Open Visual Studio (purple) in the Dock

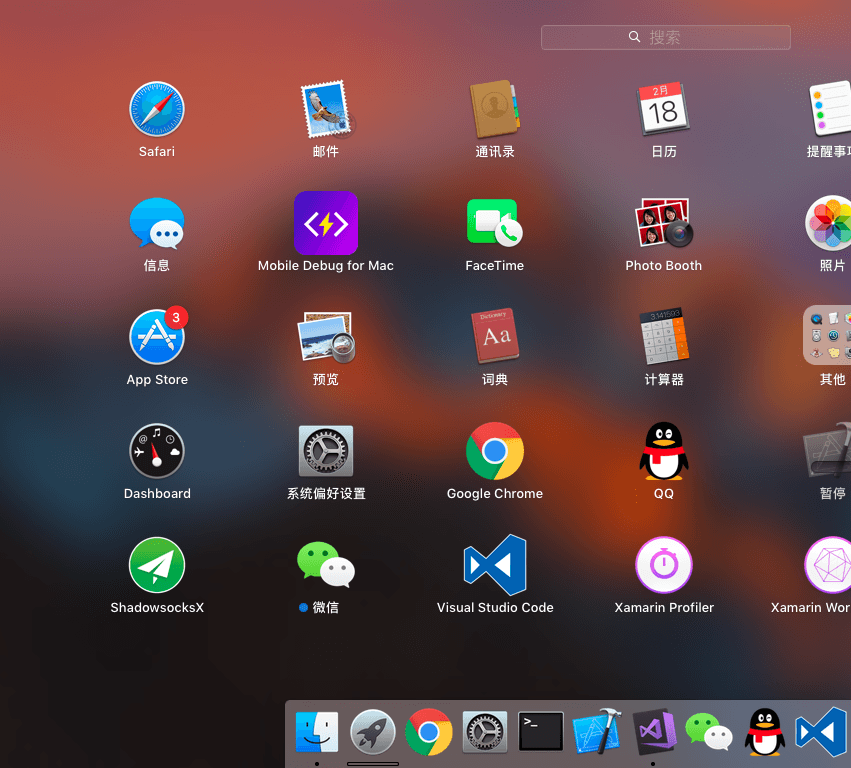(x=653, y=732)
